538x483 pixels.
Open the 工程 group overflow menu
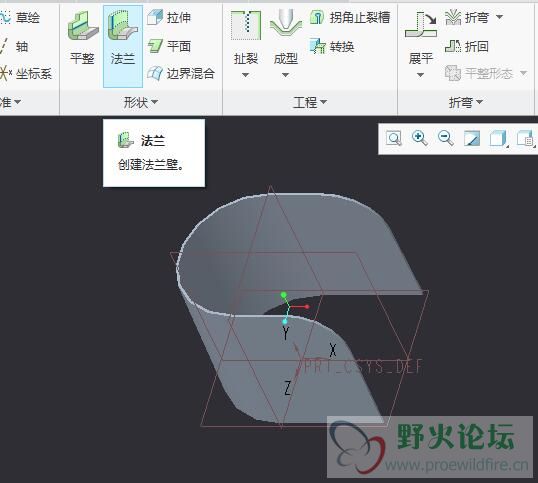pyautogui.click(x=309, y=102)
